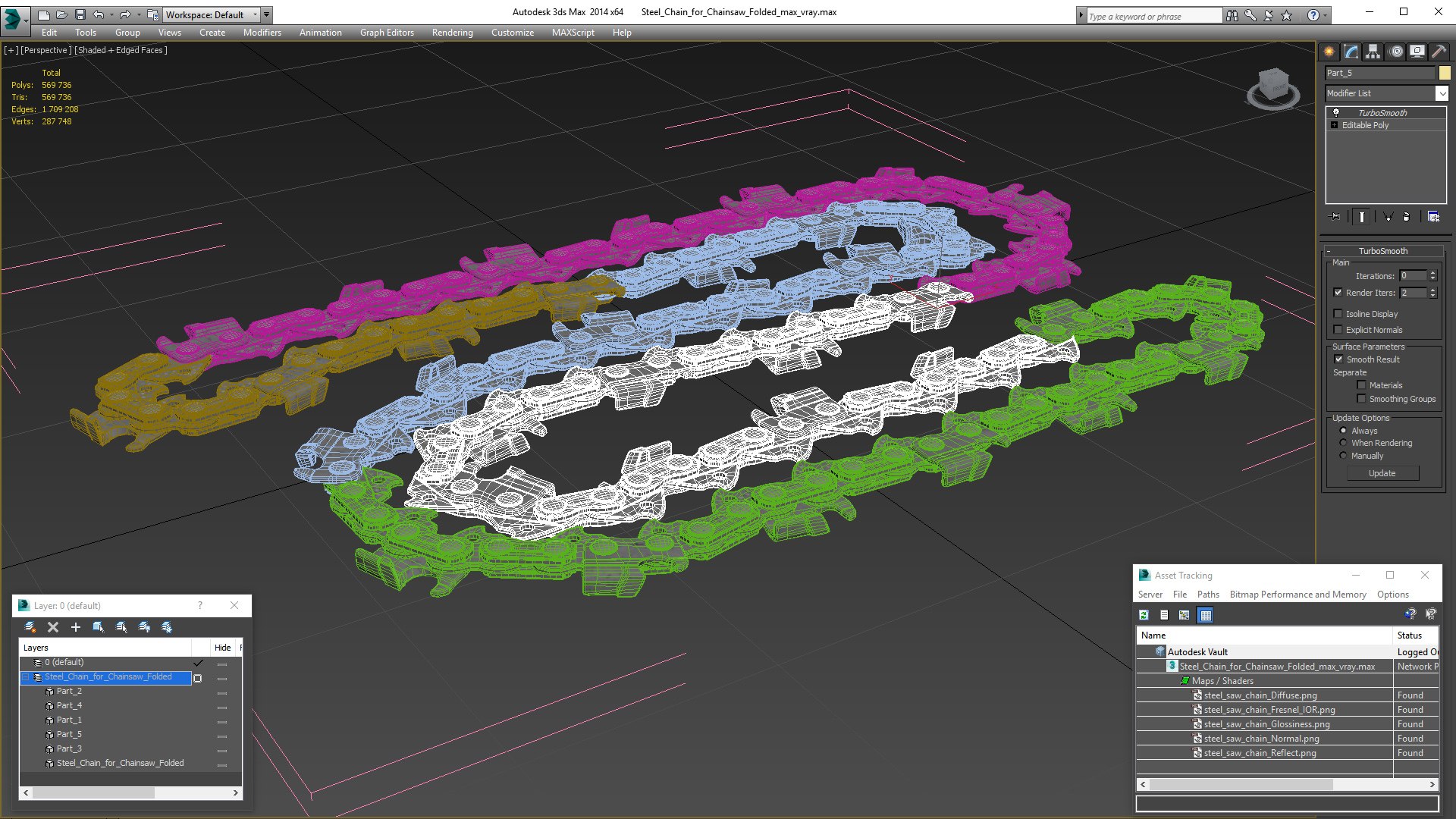The width and height of the screenshot is (1456, 819).
Task: Click the Undo arrow icon
Action: click(99, 14)
